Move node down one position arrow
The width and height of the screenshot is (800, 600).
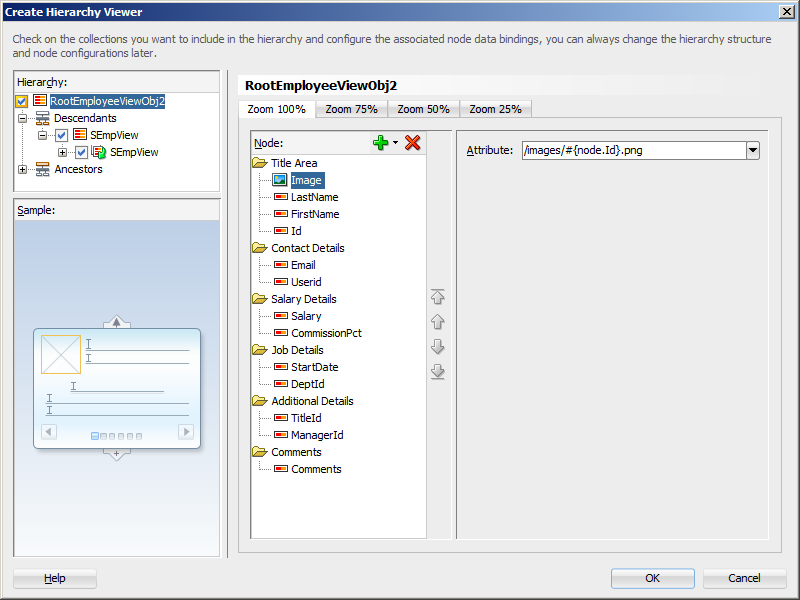tap(437, 346)
